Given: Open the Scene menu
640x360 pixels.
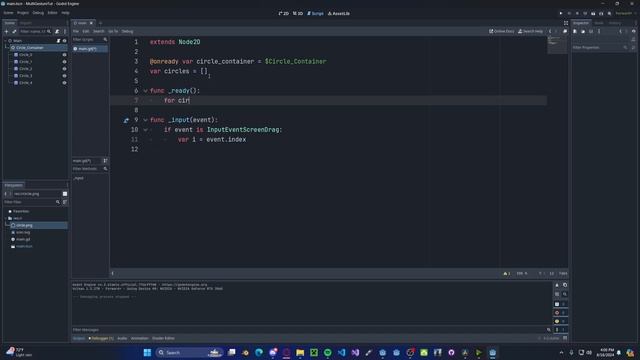Looking at the screenshot, I should [8, 13].
